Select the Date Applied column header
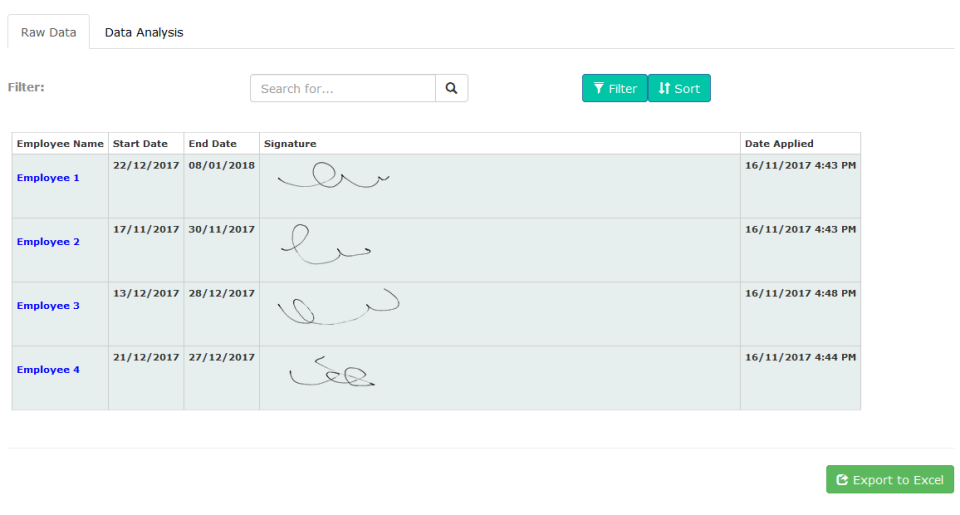The height and width of the screenshot is (515, 960). [800, 144]
